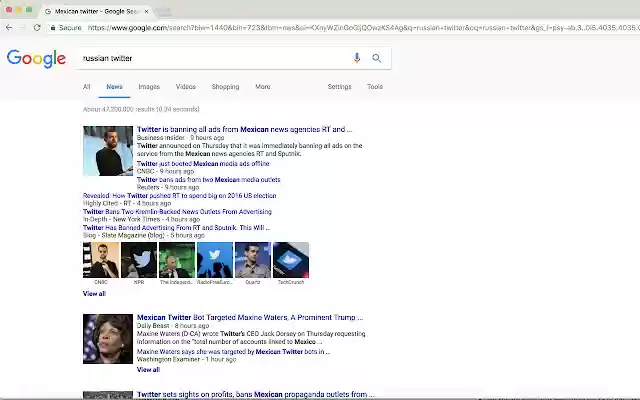
Task: Click the 'About 47,200,000 results' text
Action: point(141,109)
